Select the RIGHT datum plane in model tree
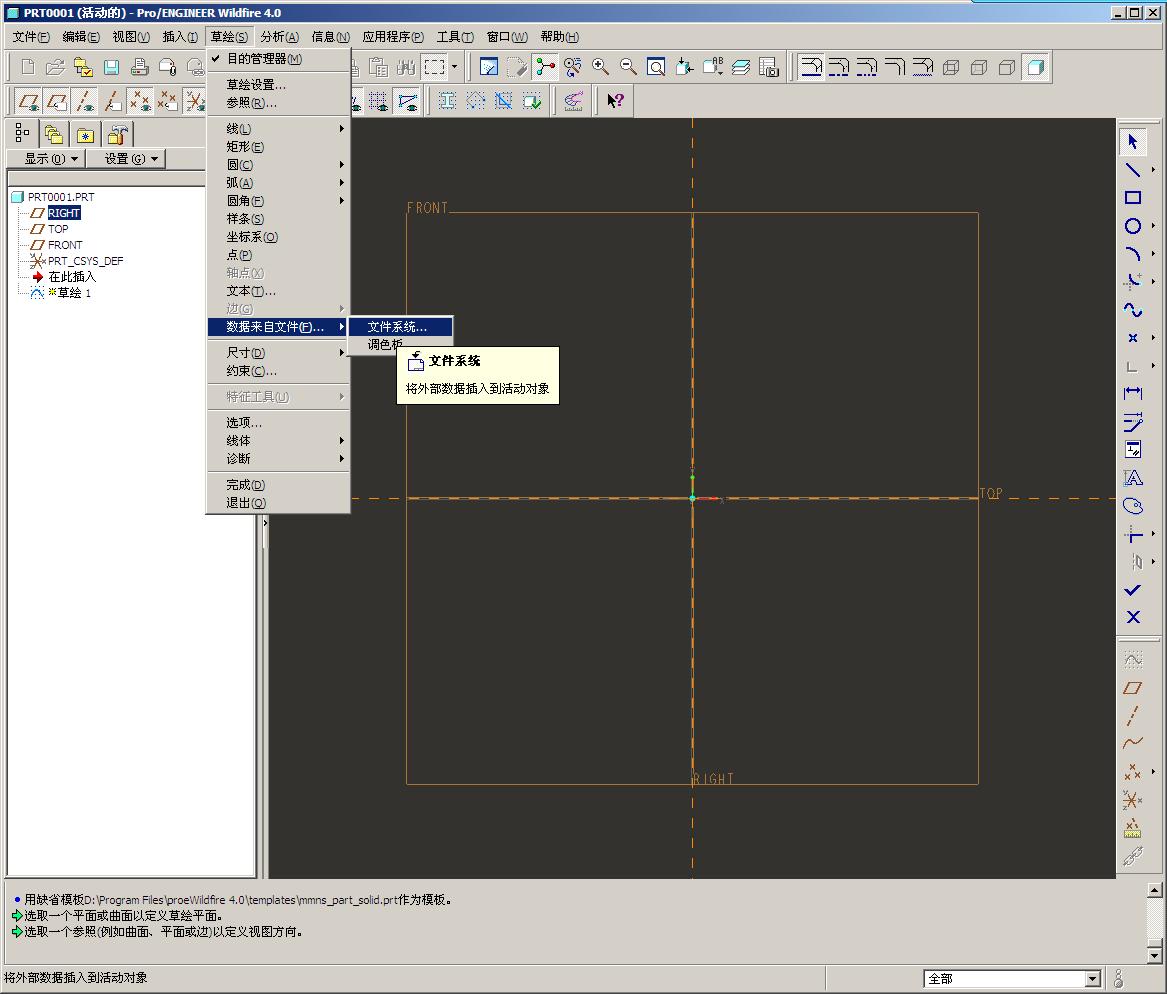 63,213
